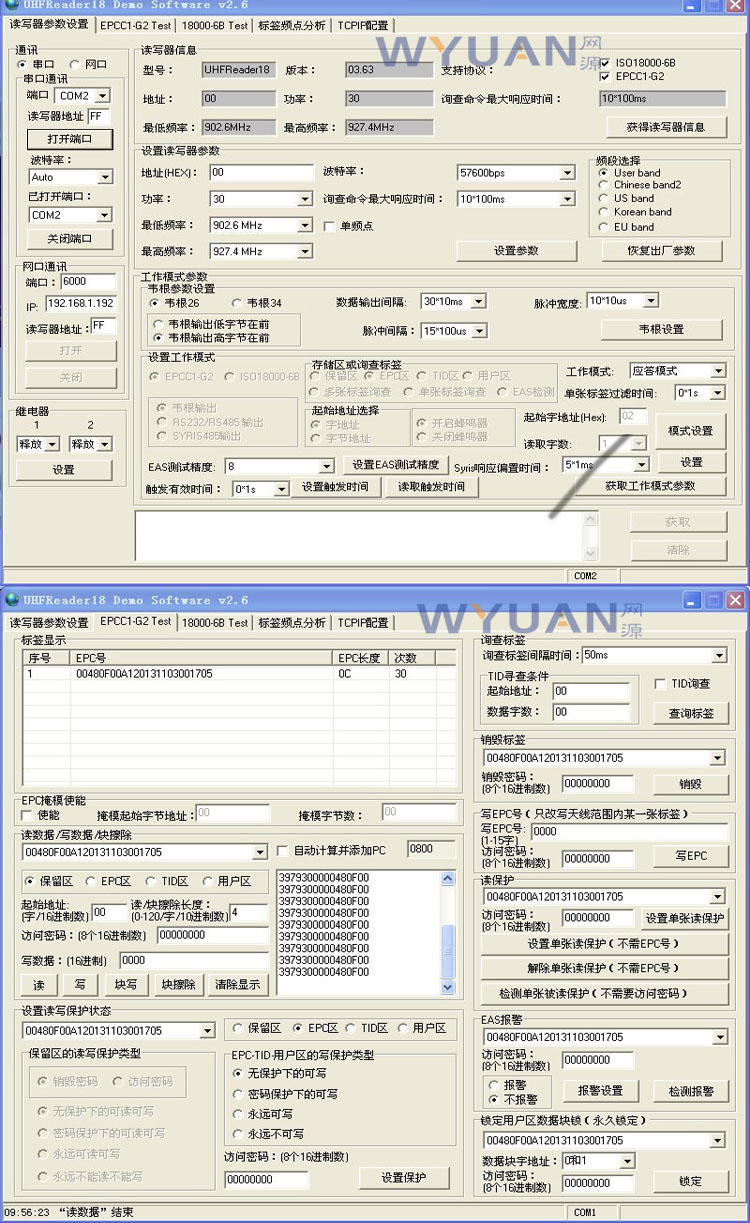Select the 韦根34 radio button
This screenshot has width=750, height=1223.
(237, 303)
